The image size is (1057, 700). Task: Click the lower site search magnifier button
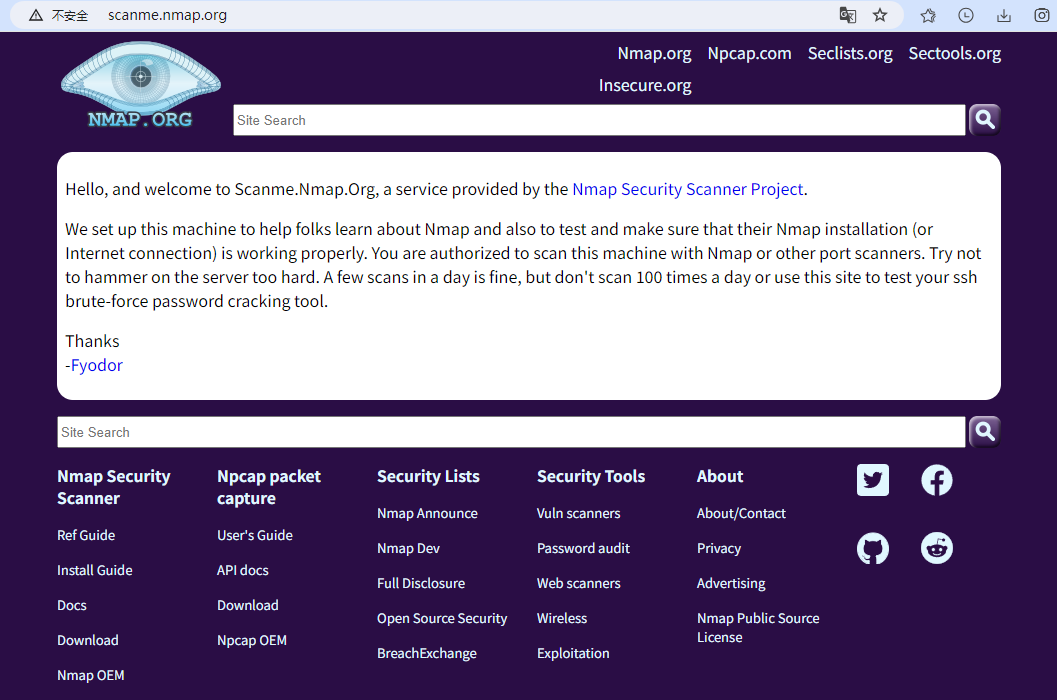[x=984, y=432]
